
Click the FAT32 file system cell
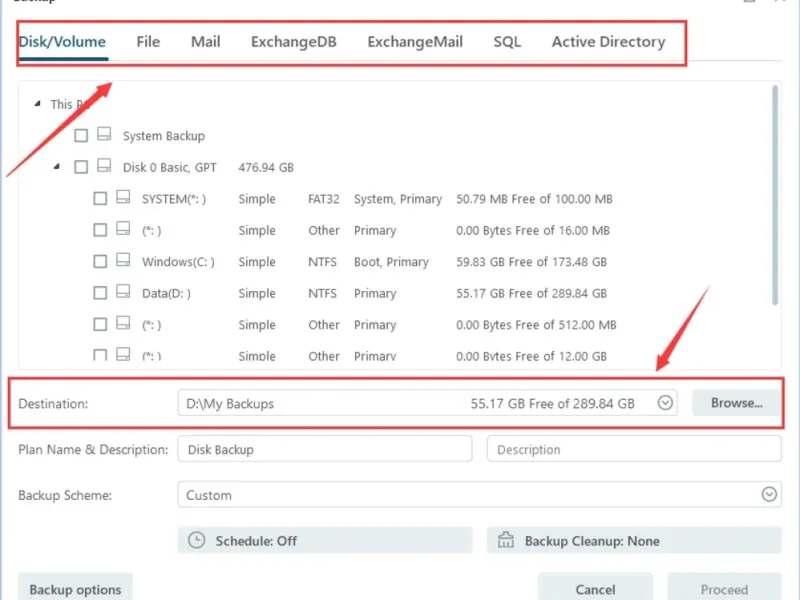point(323,199)
